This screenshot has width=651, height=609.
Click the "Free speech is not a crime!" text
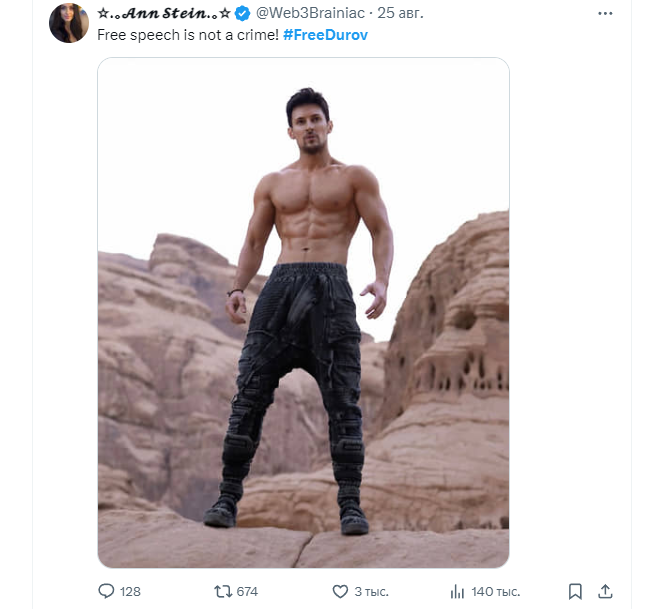tap(188, 35)
